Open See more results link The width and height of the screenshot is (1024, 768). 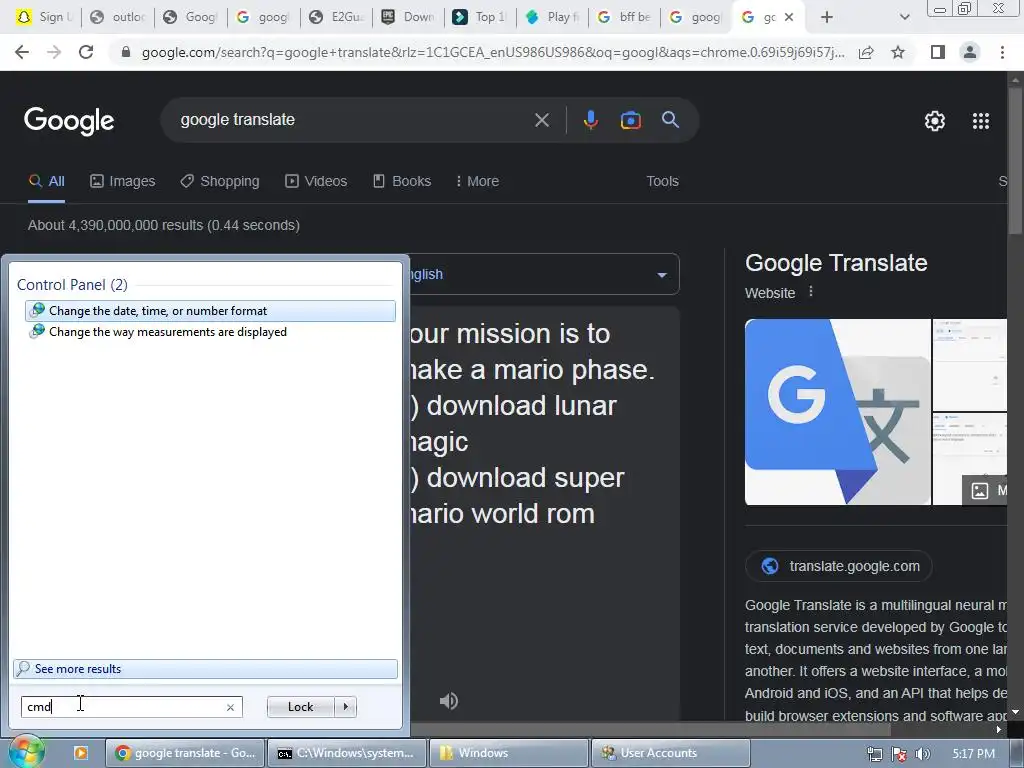click(205, 669)
